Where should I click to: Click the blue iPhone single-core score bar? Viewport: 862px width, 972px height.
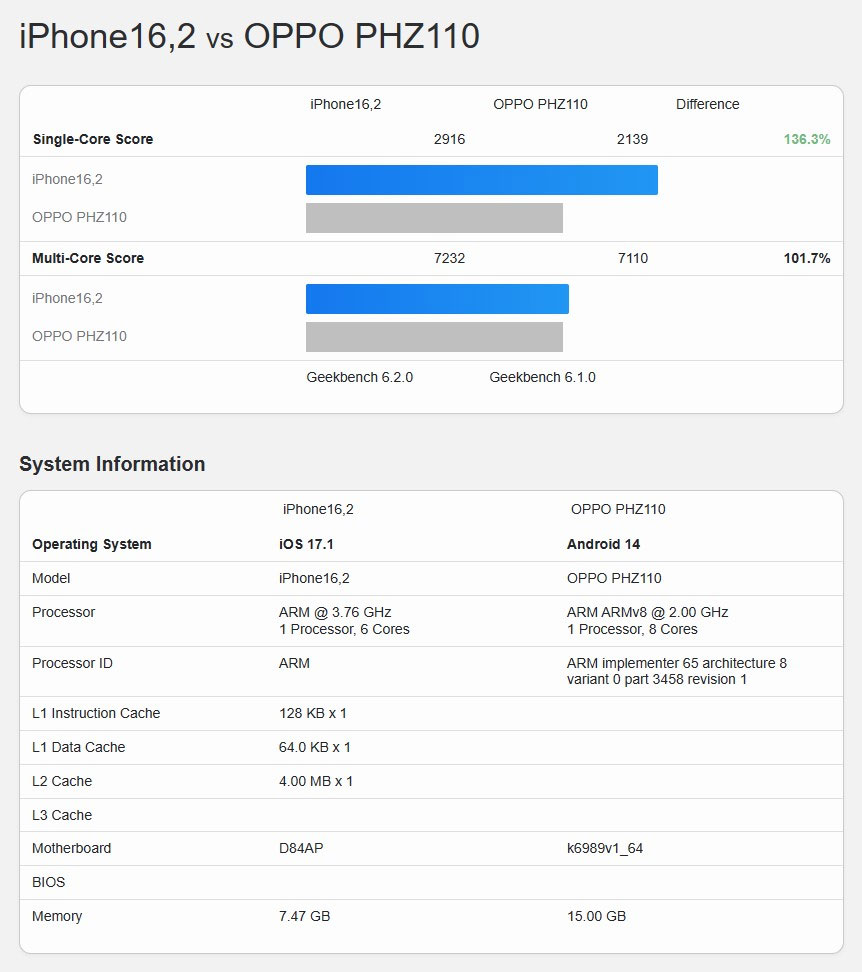pos(481,180)
